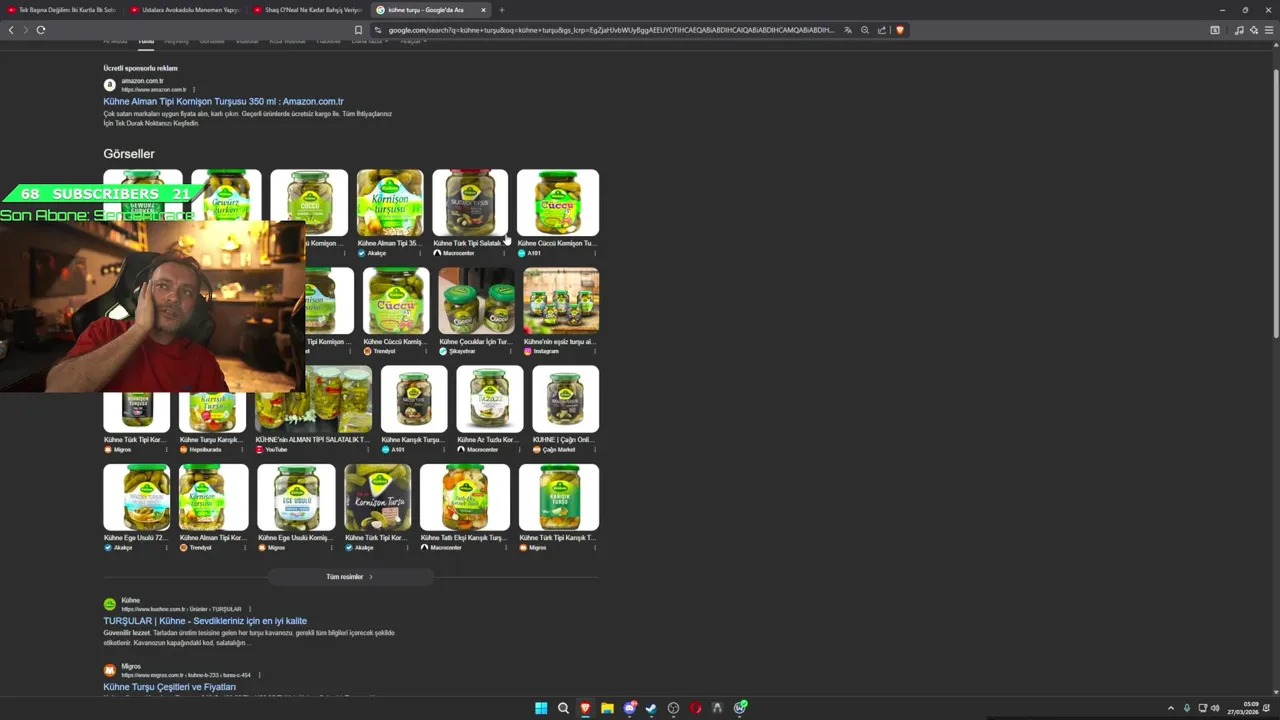The height and width of the screenshot is (720, 1280).
Task: Open the Kühne'nin eşsiz turşu Instagram image
Action: (561, 300)
